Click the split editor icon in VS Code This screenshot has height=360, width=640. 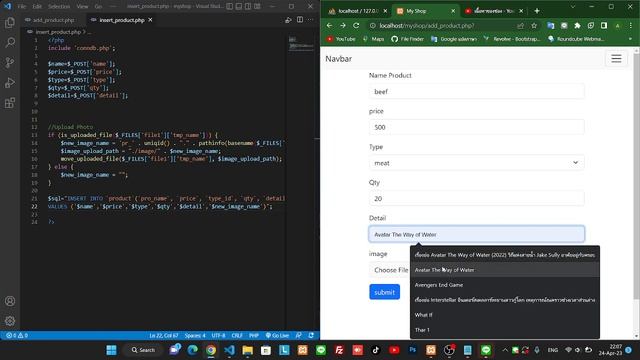[300, 20]
